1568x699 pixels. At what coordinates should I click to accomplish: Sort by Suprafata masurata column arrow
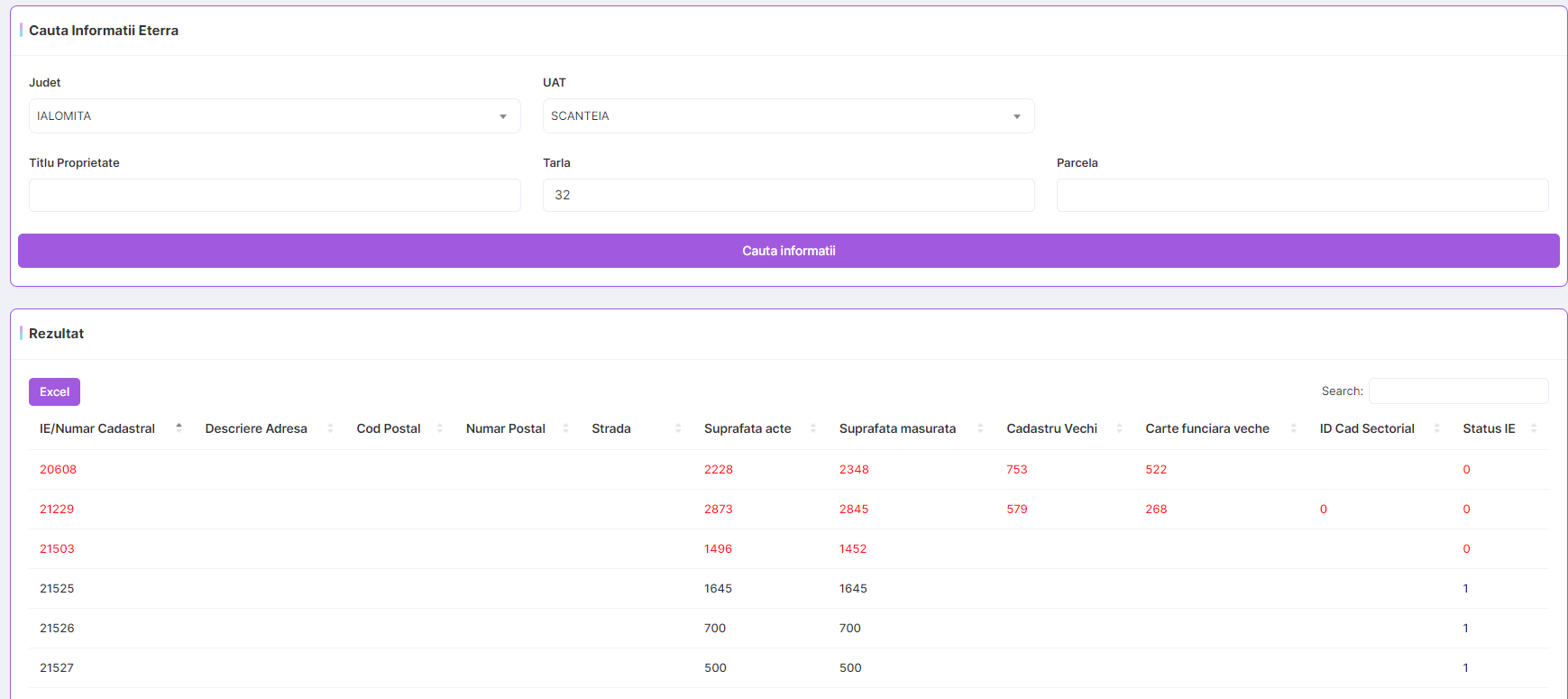pyautogui.click(x=980, y=428)
